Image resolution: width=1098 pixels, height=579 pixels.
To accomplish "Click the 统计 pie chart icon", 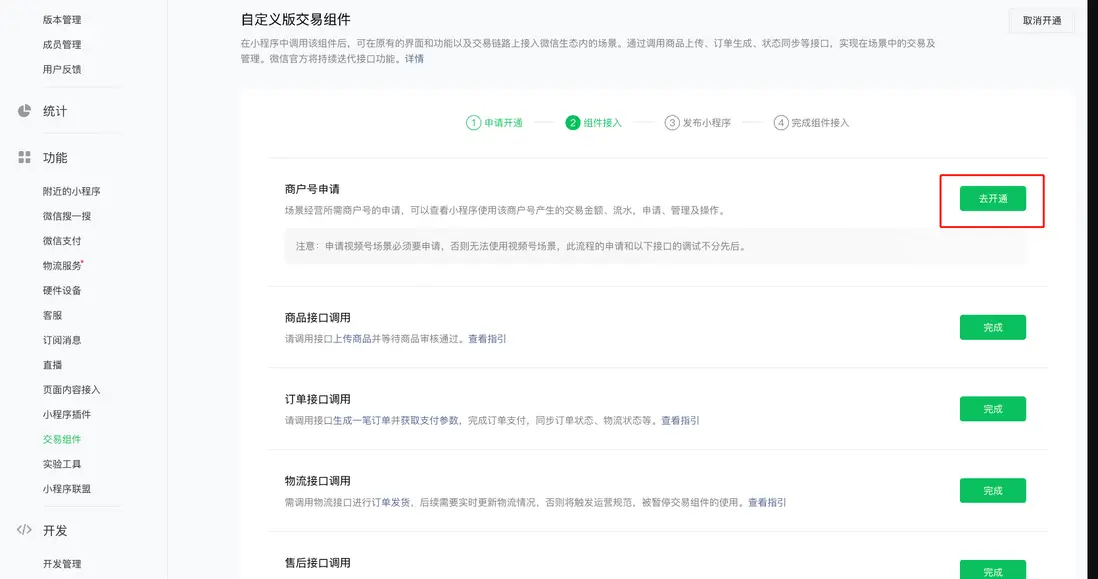I will (x=25, y=111).
